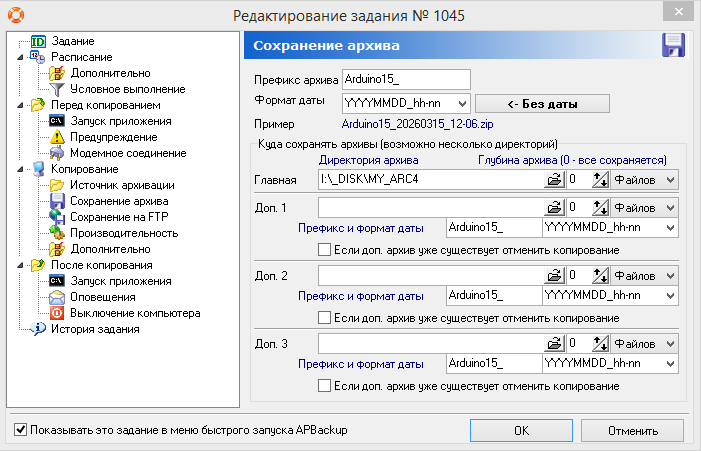The width and height of the screenshot is (701, 451).
Task: Collapse the Копирование tree node
Action: click(21, 169)
